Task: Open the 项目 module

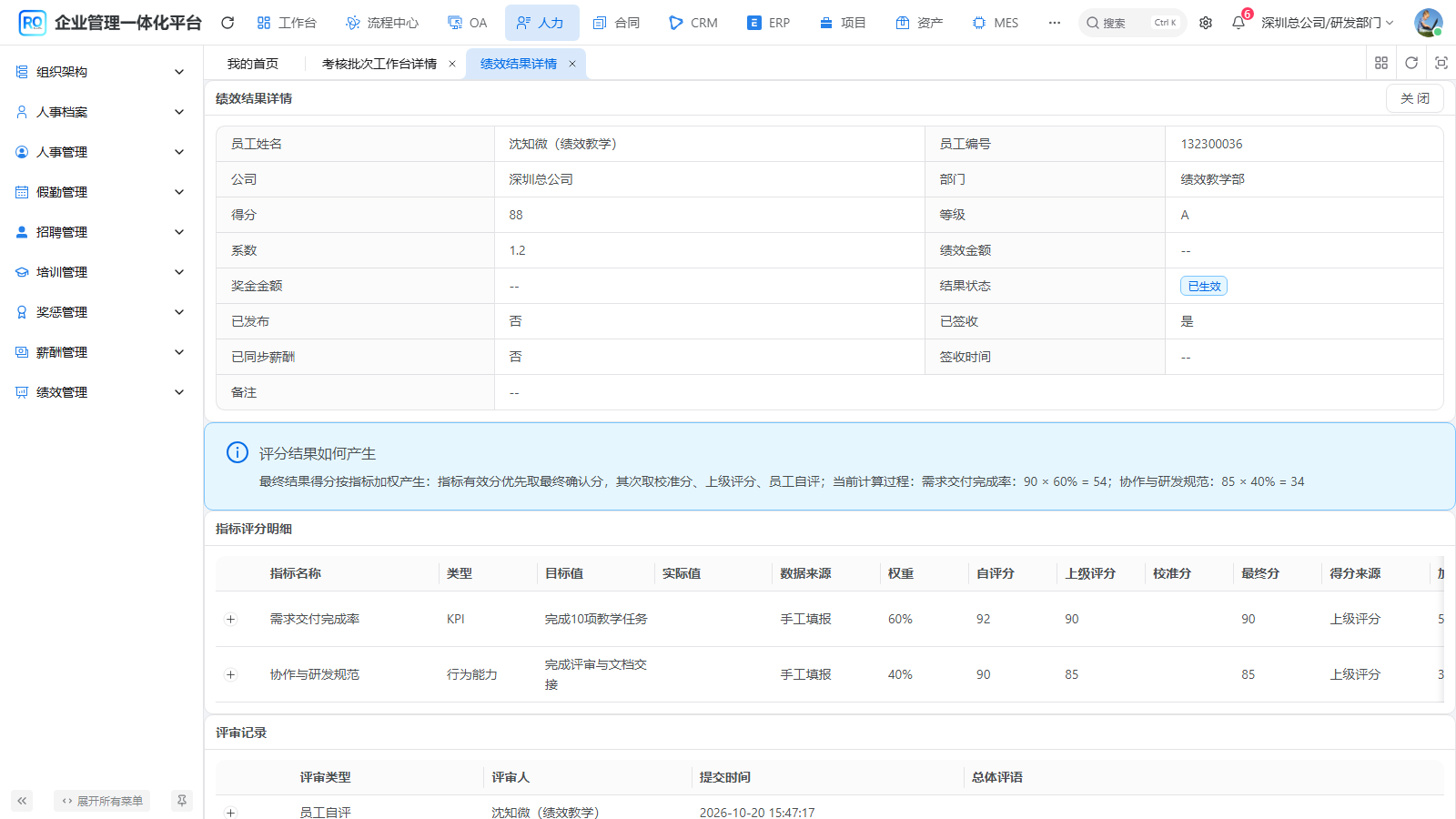Action: point(843,23)
